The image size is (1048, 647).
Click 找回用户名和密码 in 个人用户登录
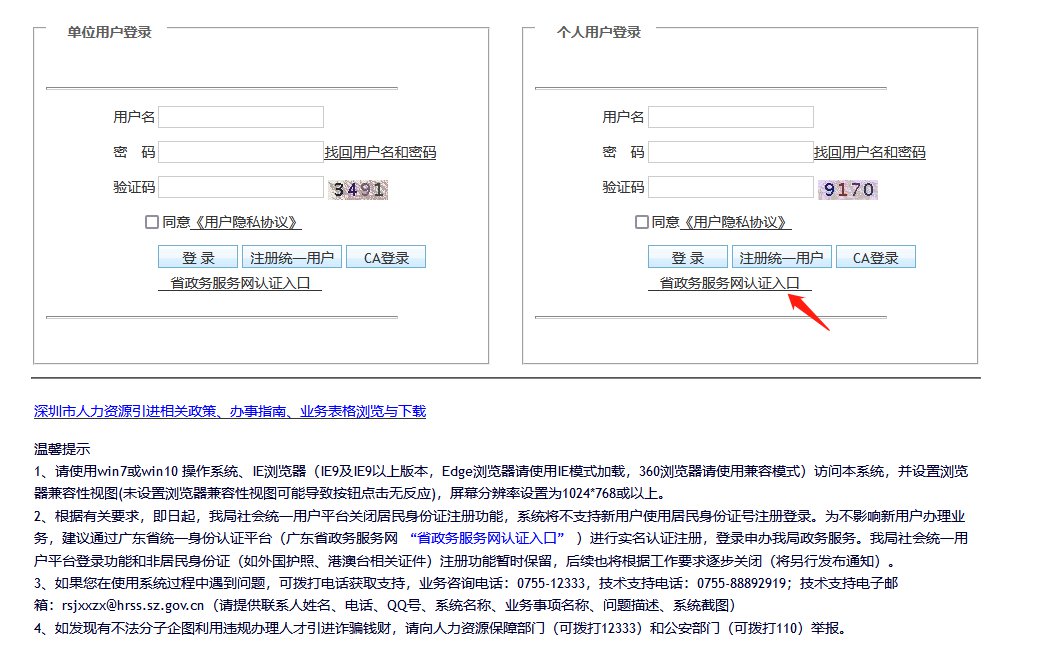pyautogui.click(x=870, y=152)
